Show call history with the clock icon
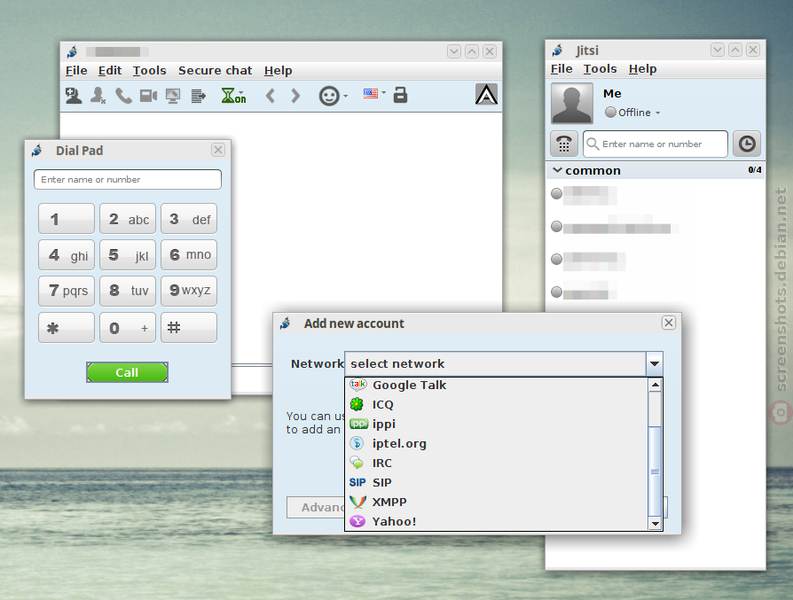This screenshot has width=793, height=600. [746, 144]
